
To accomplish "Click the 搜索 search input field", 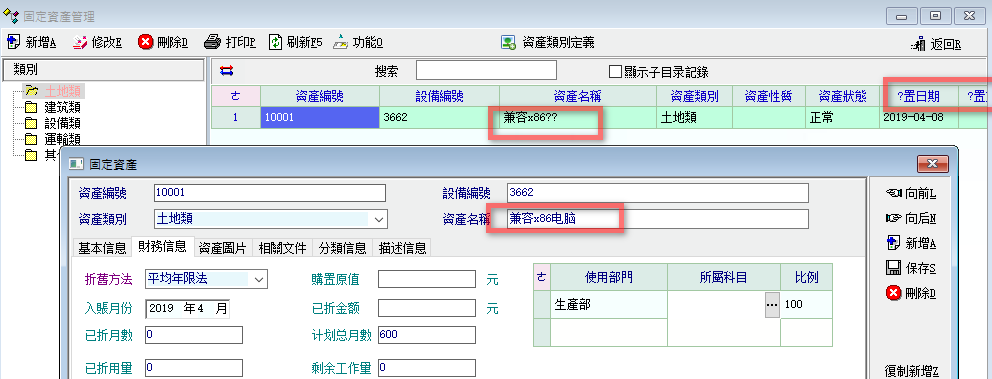I will point(486,70).
